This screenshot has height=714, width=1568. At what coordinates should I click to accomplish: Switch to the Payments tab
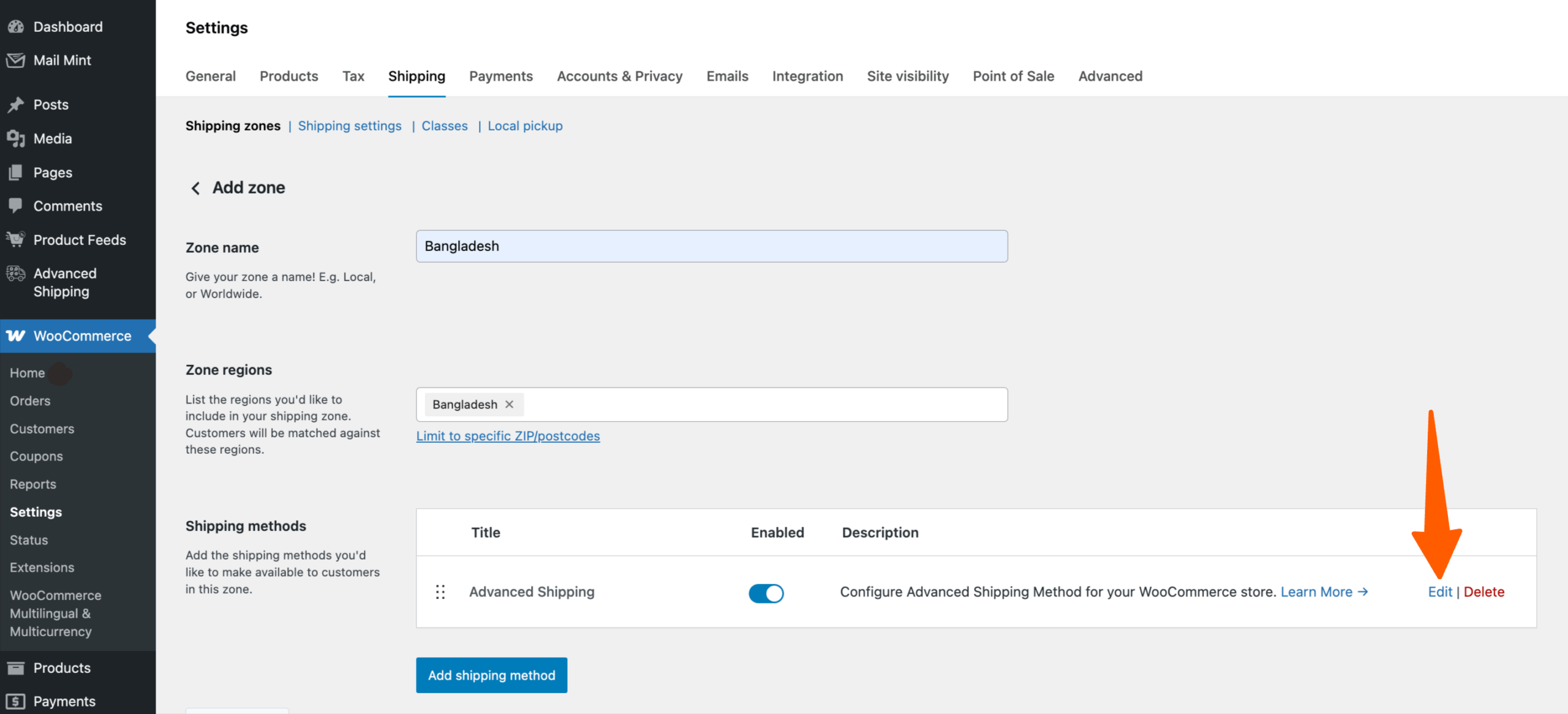501,76
